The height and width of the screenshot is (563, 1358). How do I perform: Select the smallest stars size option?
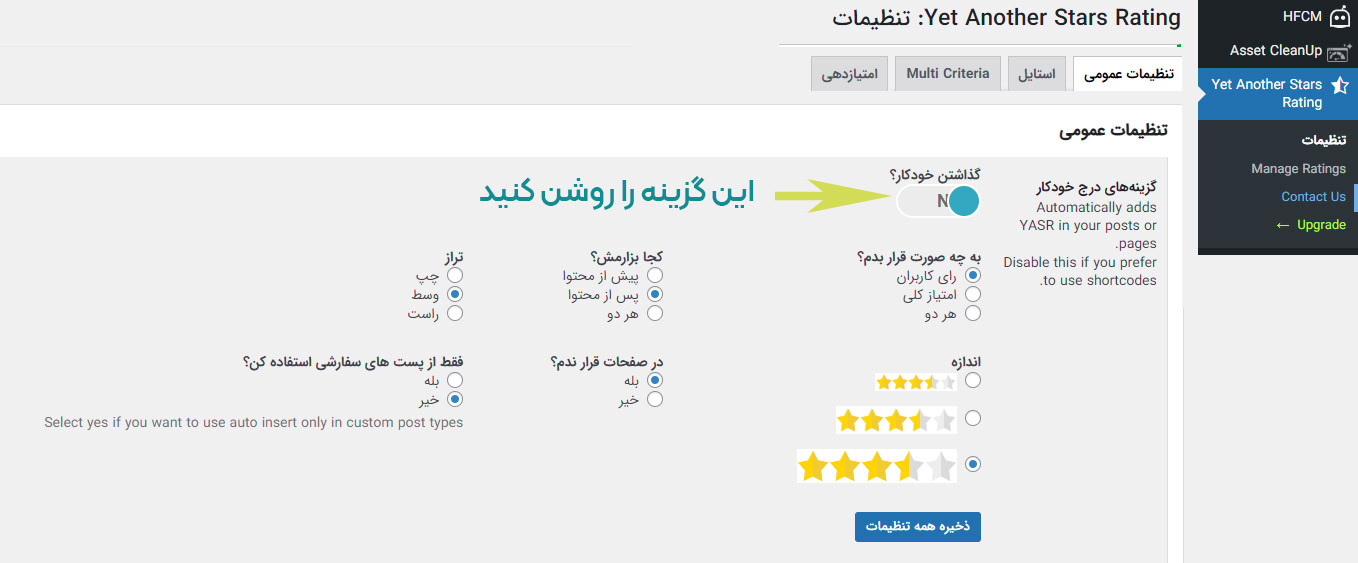pyautogui.click(x=973, y=381)
